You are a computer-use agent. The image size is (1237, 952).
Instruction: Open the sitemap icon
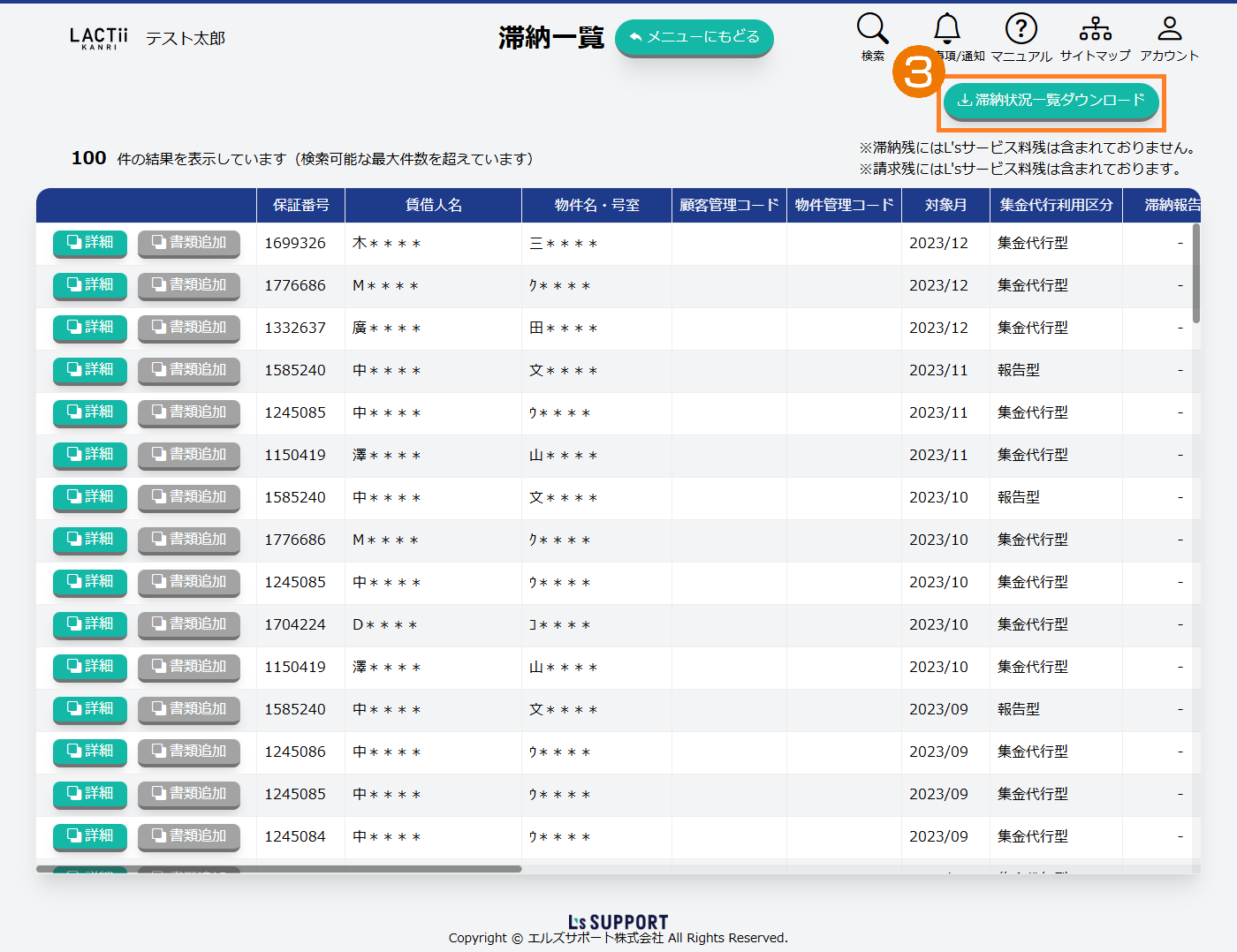[1095, 29]
